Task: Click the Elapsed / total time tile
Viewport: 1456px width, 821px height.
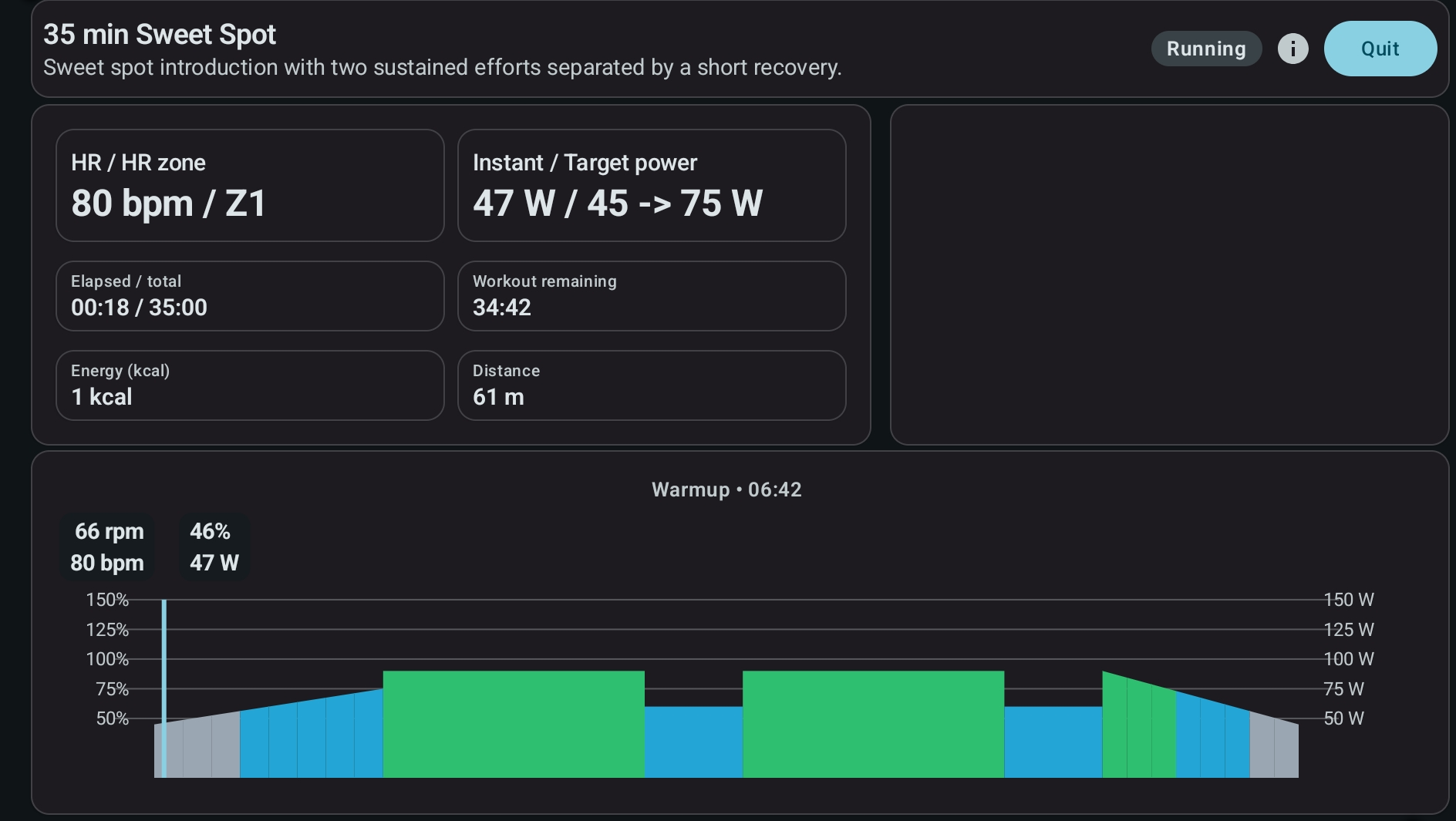Action: 250,296
